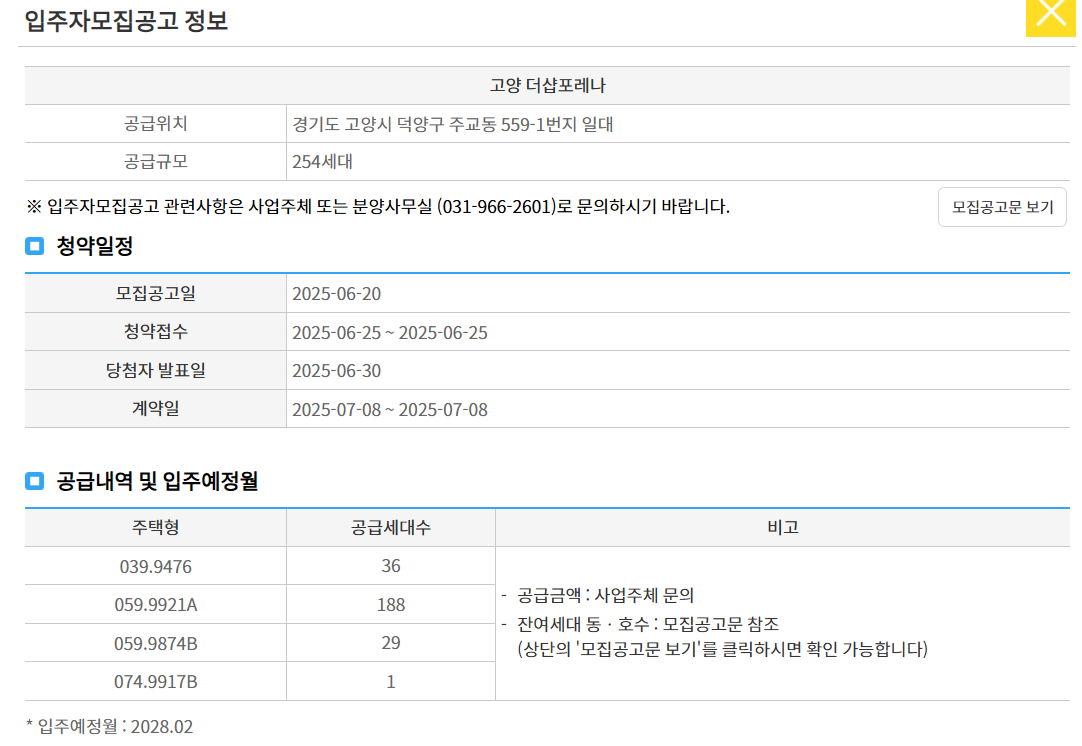Select the 청약접수 period row
1082x746 pixels.
point(389,332)
